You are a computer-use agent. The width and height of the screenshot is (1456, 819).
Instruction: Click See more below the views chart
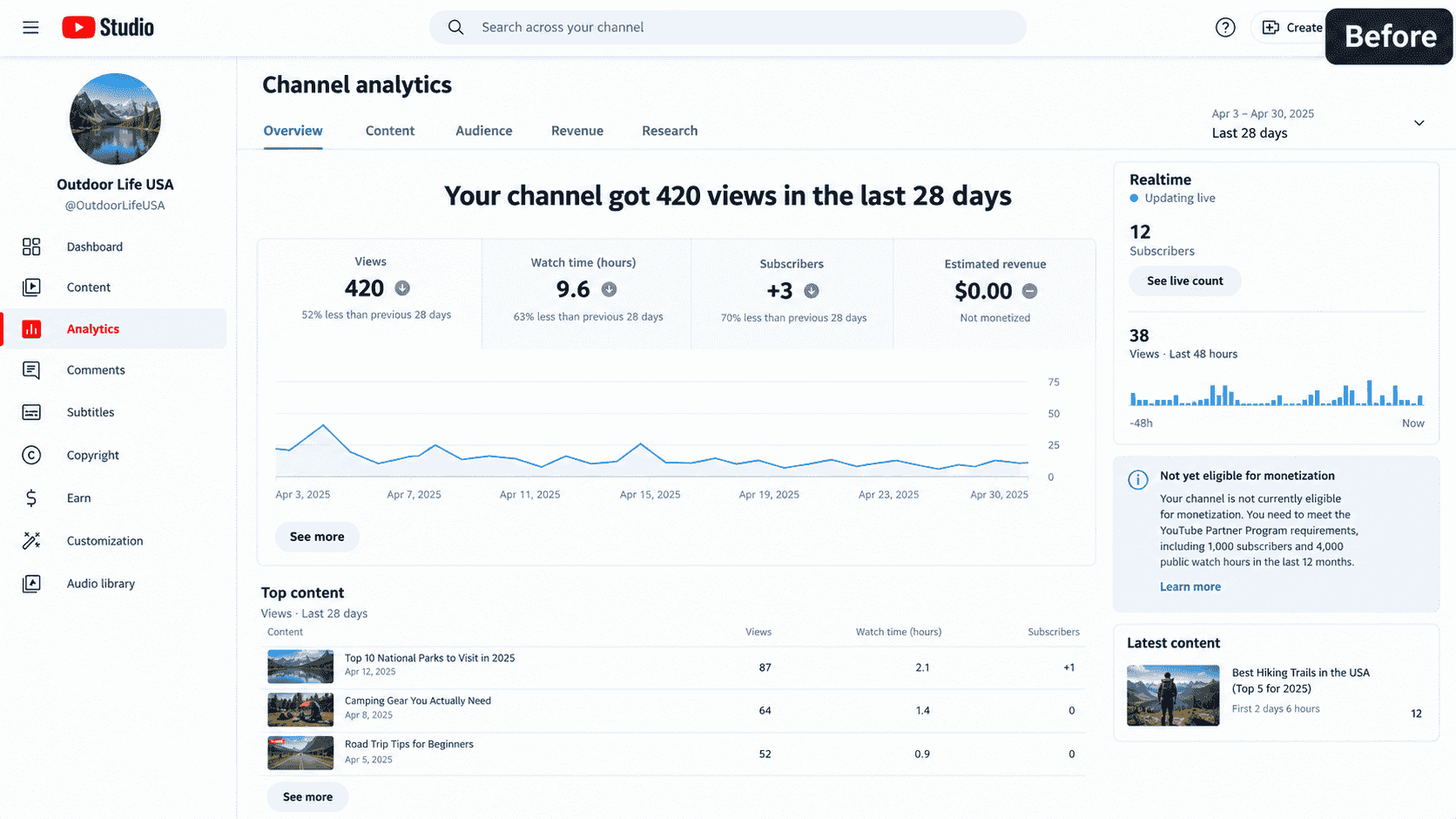pos(317,537)
